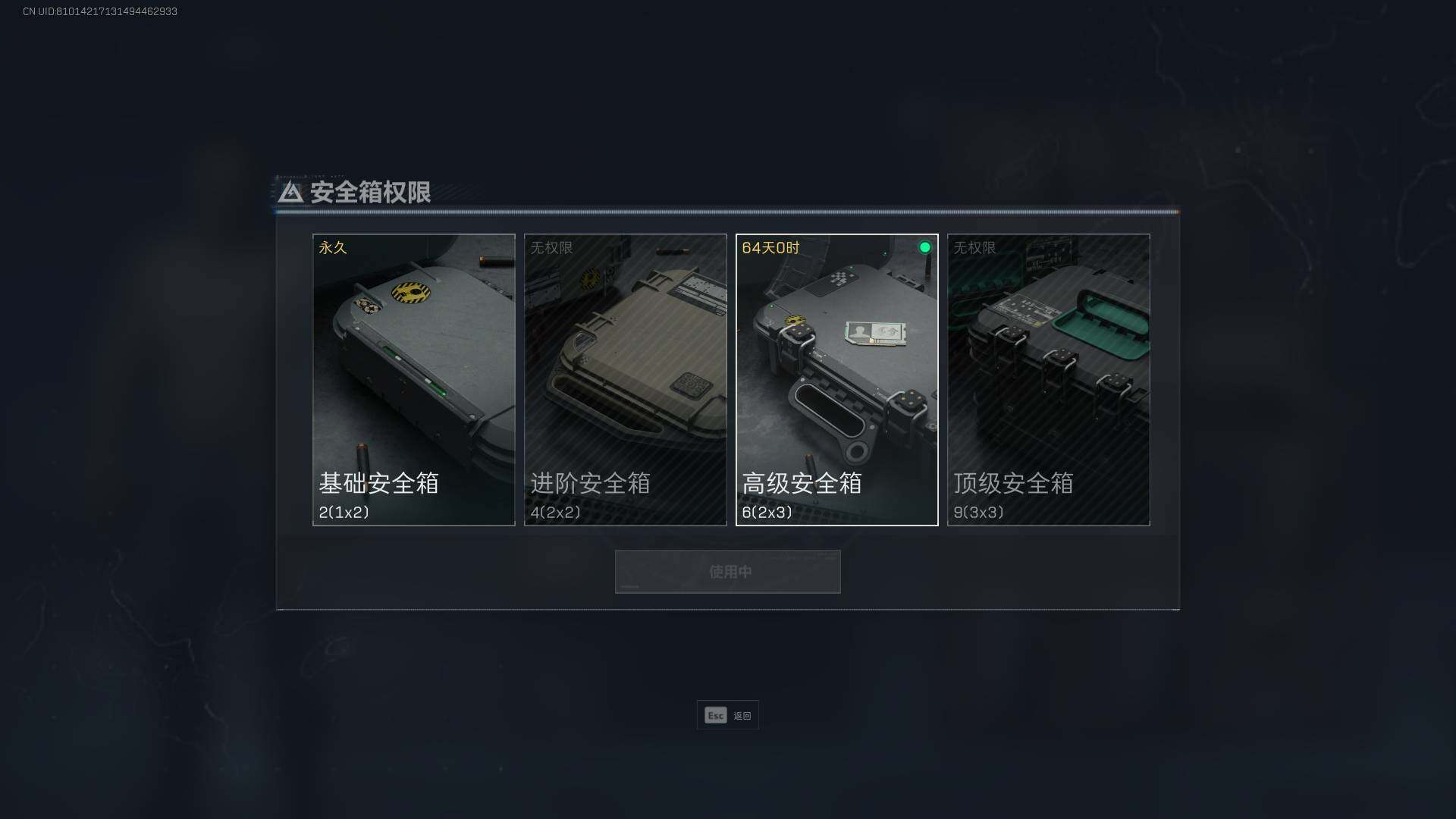
Task: Click the 9(3x3) capacity text
Action: [x=978, y=512]
